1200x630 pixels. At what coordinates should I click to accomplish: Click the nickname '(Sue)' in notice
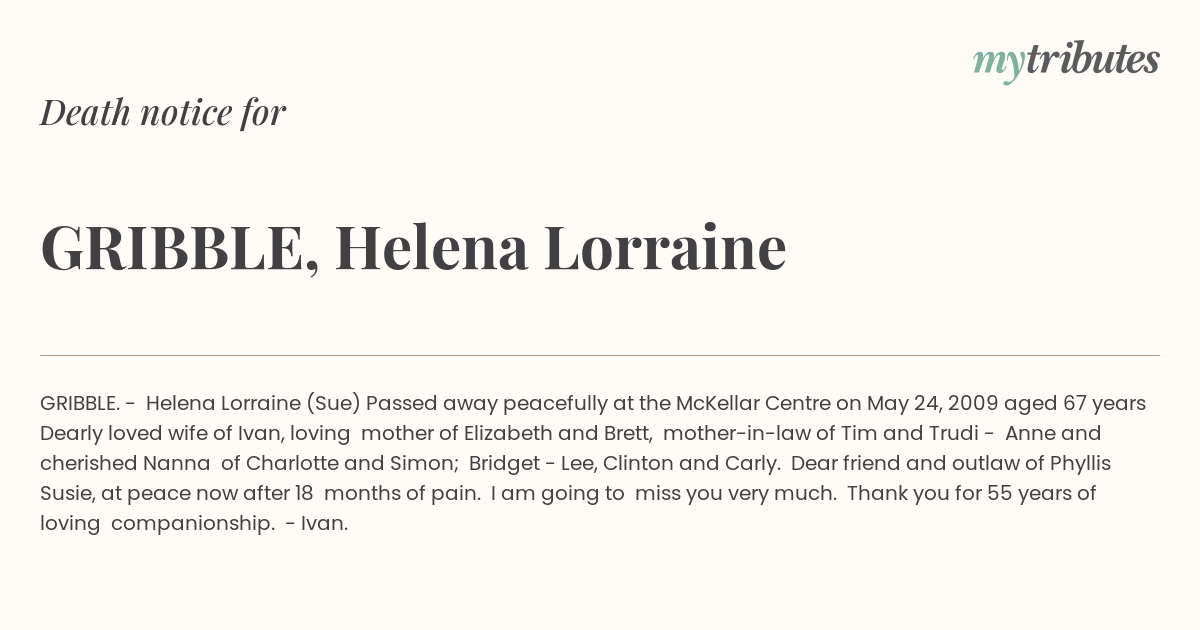tap(333, 404)
